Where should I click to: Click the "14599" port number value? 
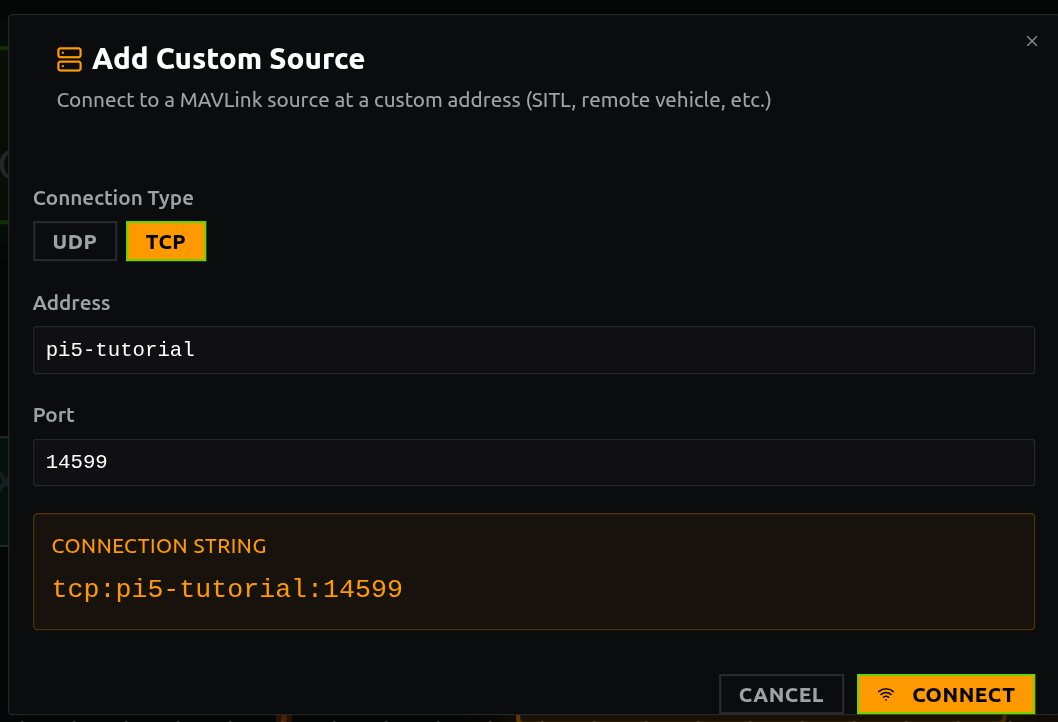pyautogui.click(x=77, y=462)
